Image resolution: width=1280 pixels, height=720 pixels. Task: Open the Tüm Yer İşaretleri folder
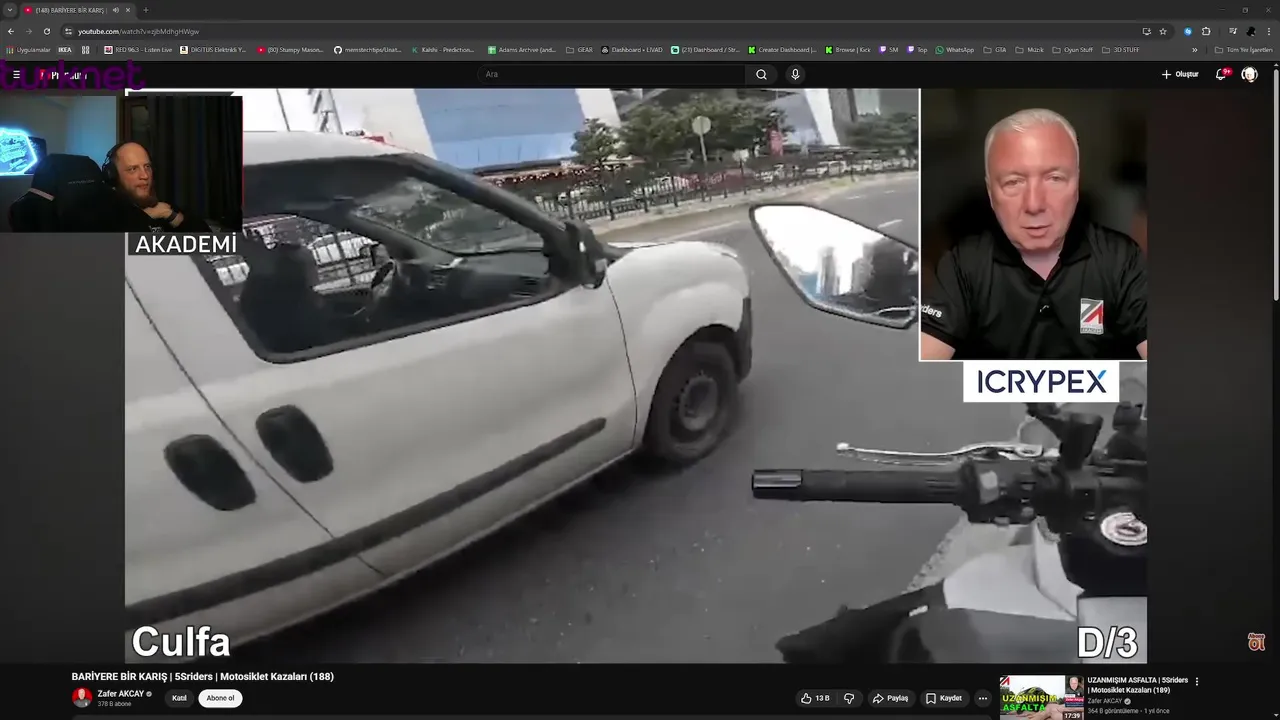(1243, 49)
